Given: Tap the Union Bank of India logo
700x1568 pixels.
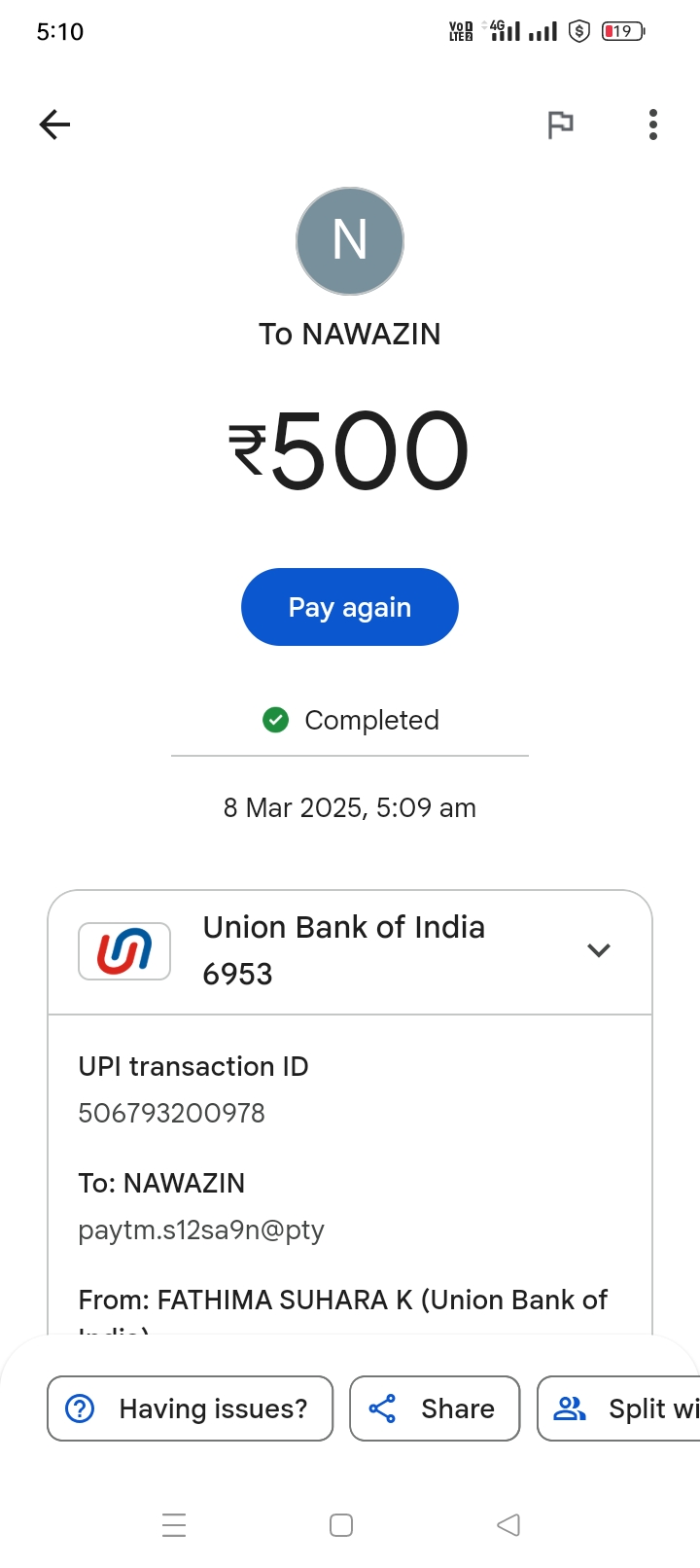Looking at the screenshot, I should (124, 950).
